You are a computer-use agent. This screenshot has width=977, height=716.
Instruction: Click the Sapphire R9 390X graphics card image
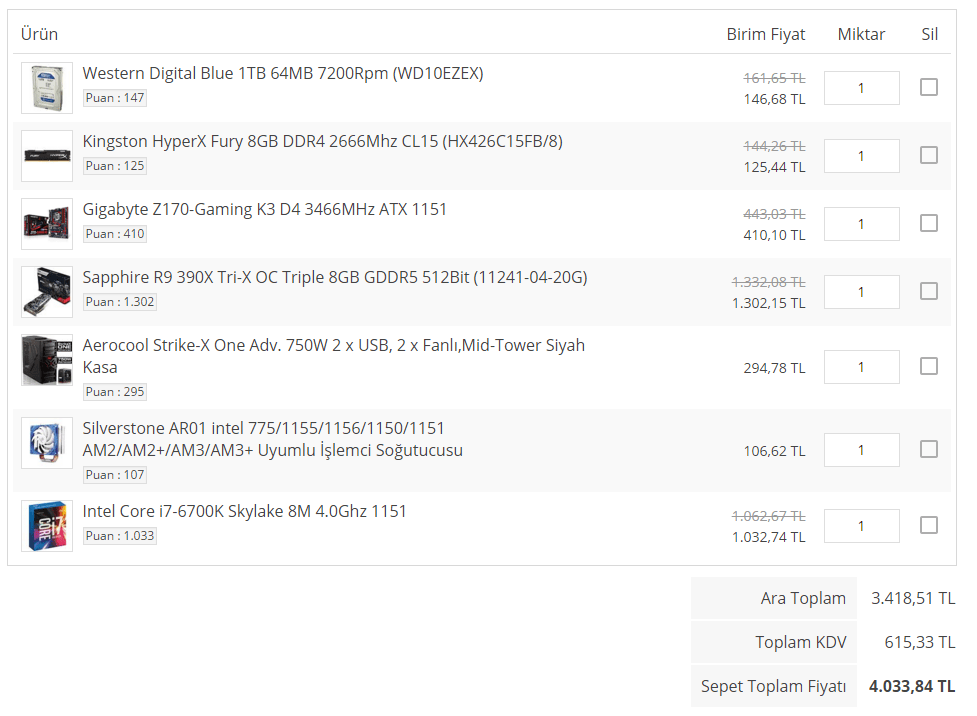point(47,292)
